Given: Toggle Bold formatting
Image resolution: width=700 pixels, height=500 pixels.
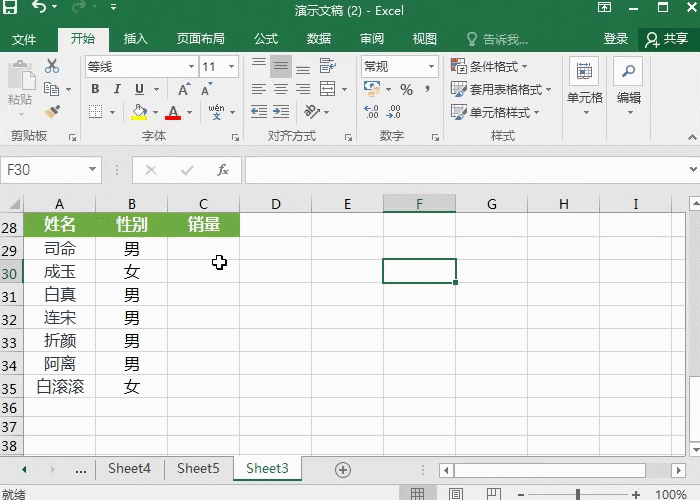Looking at the screenshot, I should point(95,89).
